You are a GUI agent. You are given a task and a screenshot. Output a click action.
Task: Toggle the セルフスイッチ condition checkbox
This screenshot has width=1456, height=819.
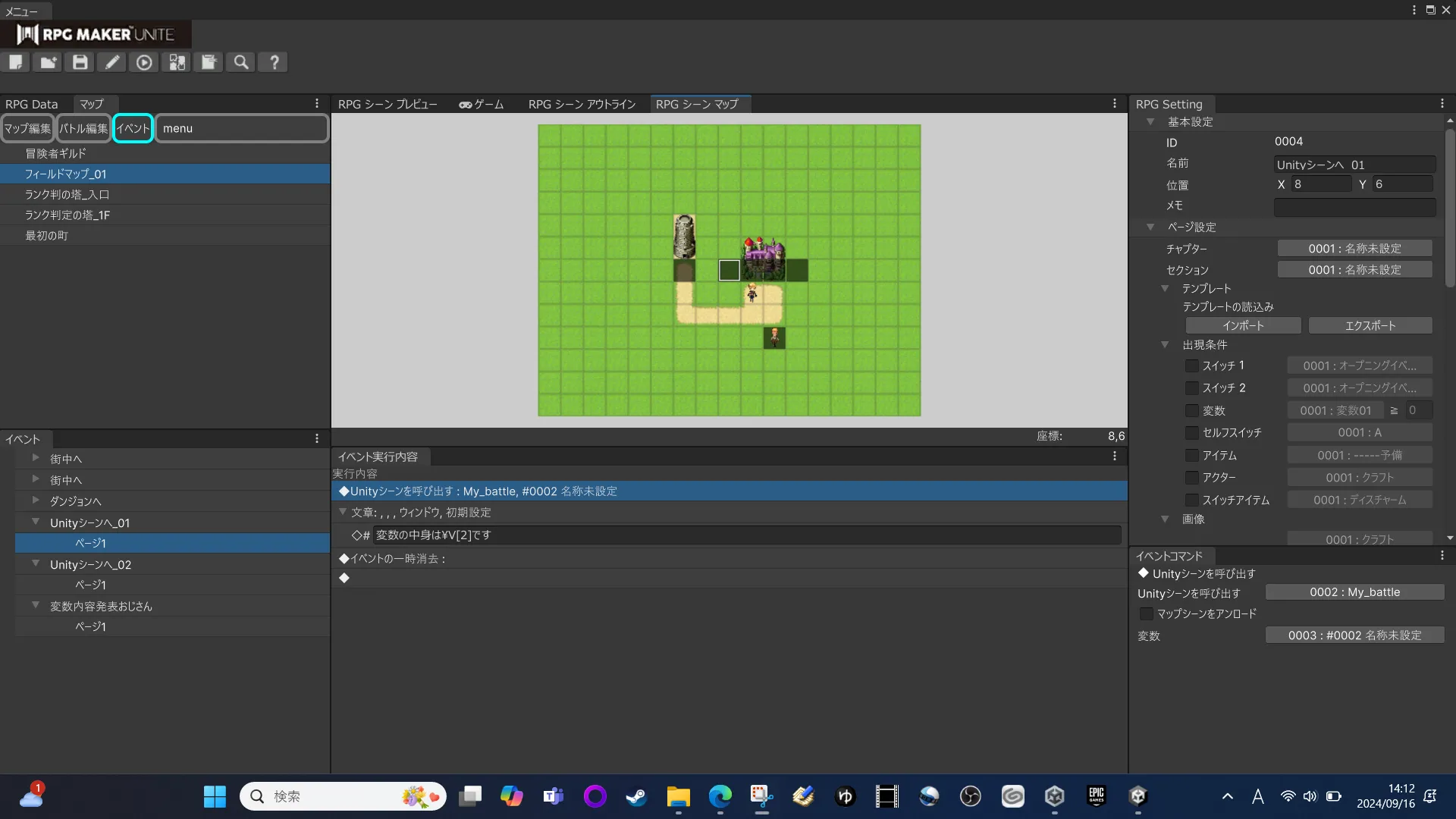tap(1192, 432)
